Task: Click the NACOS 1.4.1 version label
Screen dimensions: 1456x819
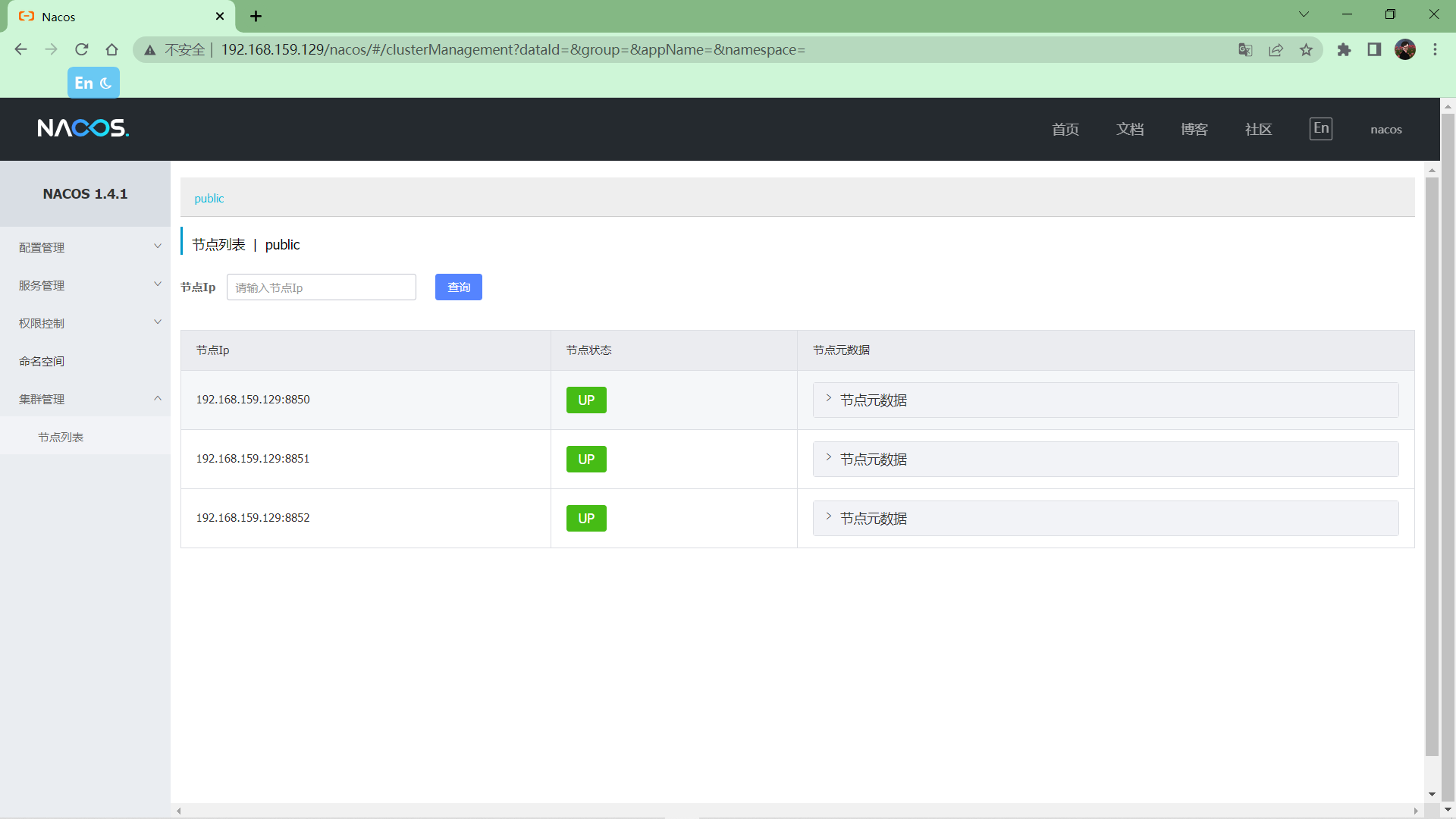Action: click(x=85, y=194)
